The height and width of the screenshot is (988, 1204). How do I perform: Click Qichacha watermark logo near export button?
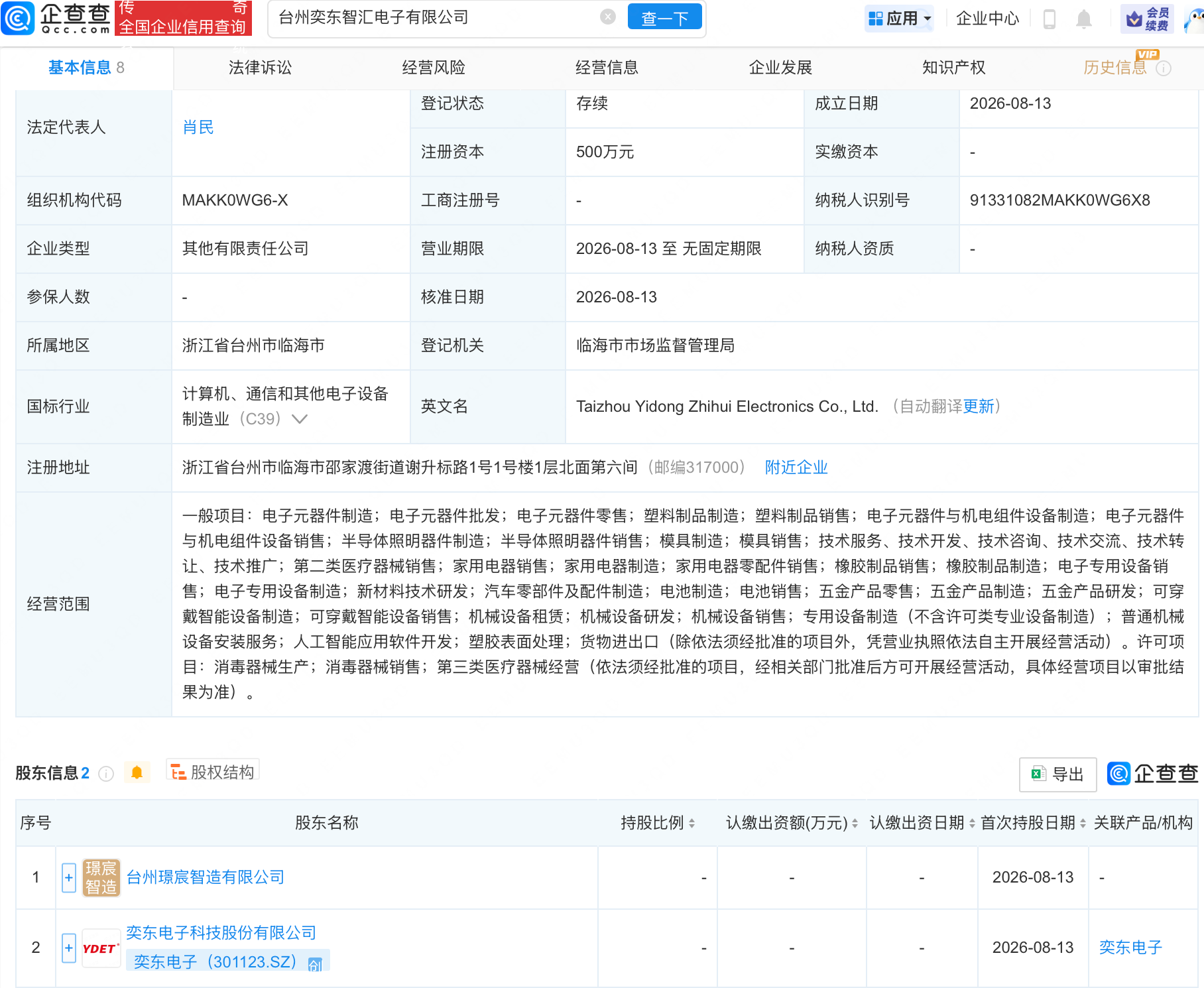(1152, 773)
